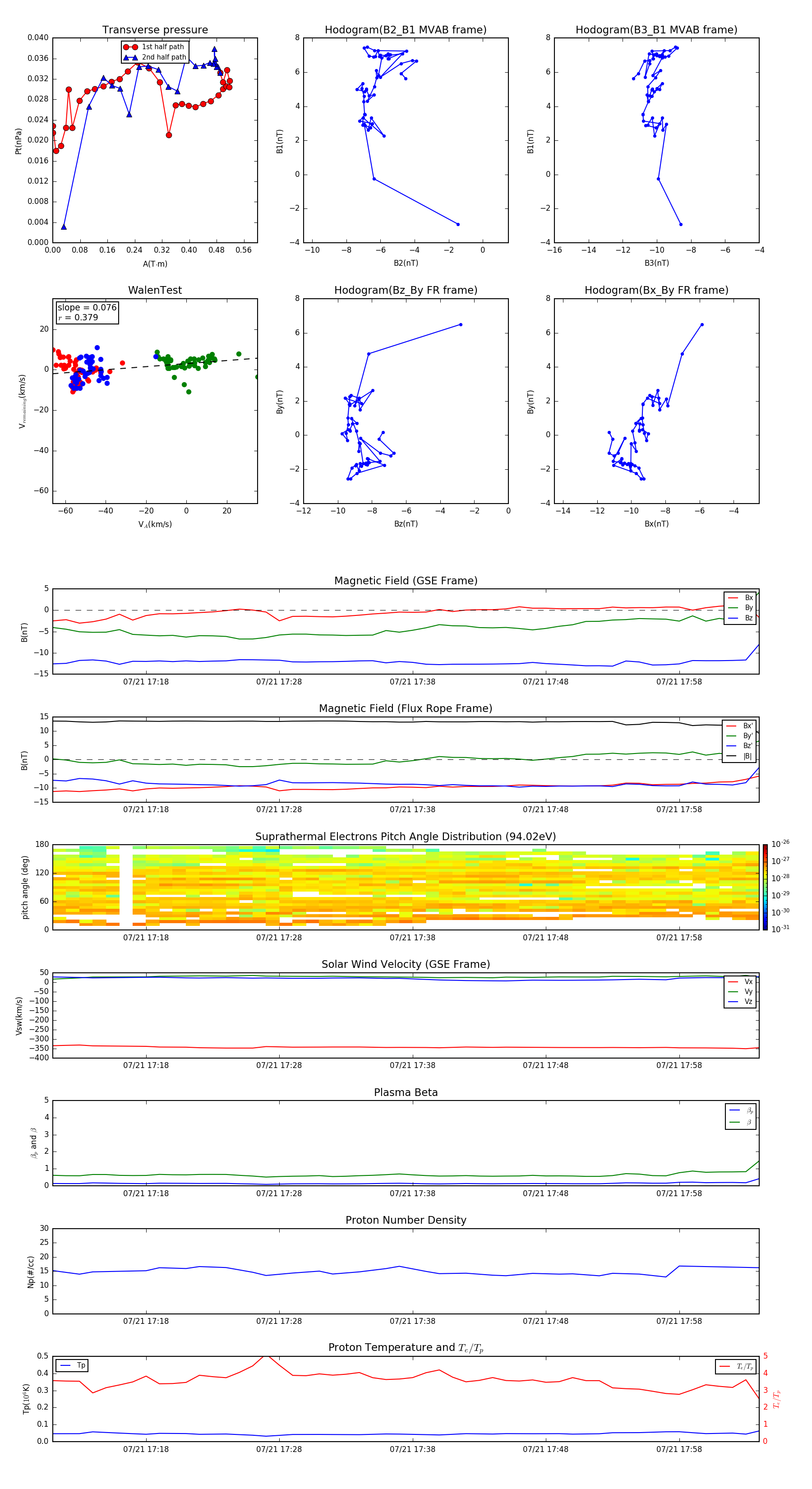Click the 'Hodogram(Bz_By FR frame)' title
The width and height of the screenshot is (812, 1489).
[406, 290]
